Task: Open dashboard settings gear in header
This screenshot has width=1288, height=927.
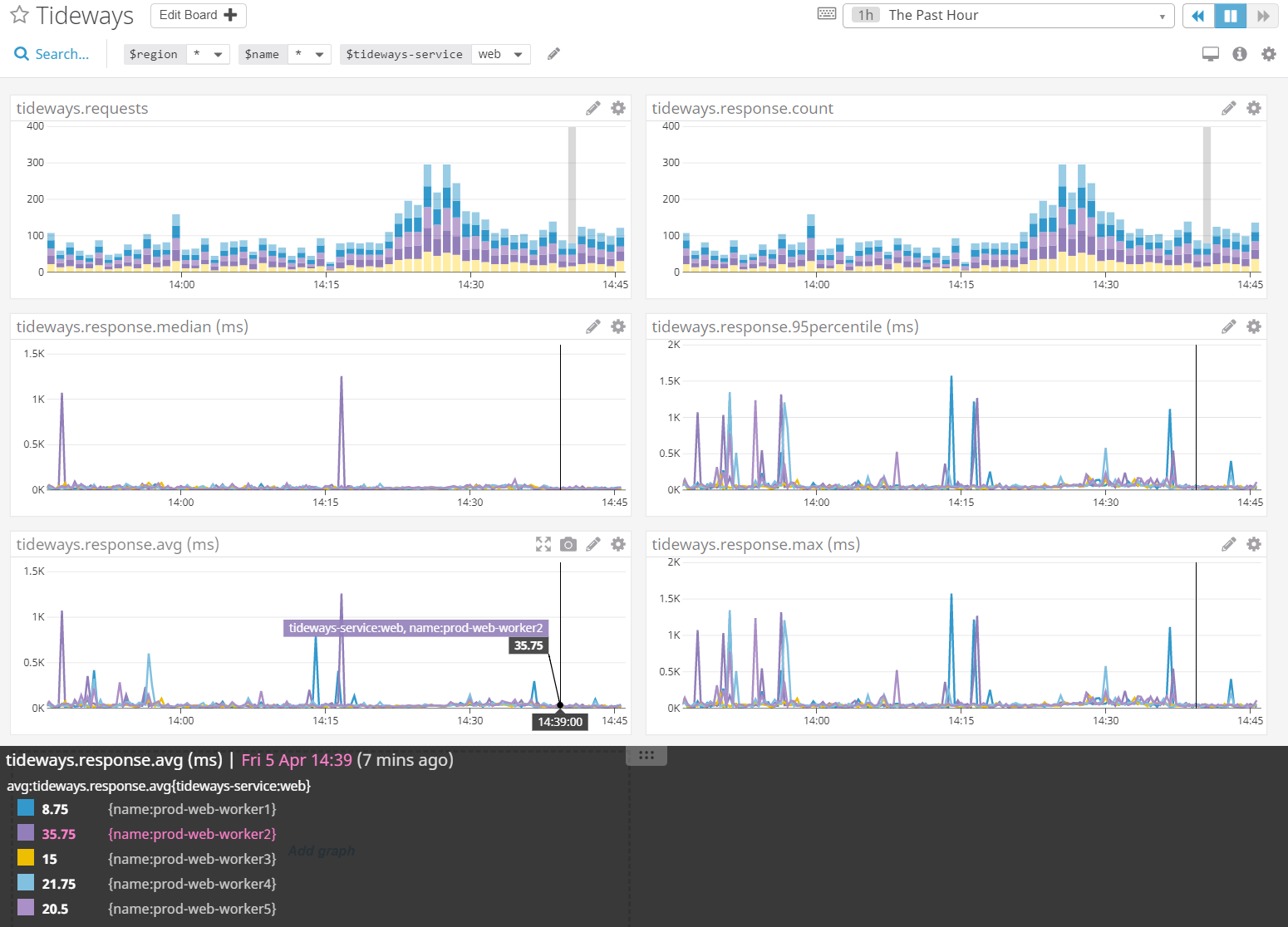Action: click(x=1269, y=54)
